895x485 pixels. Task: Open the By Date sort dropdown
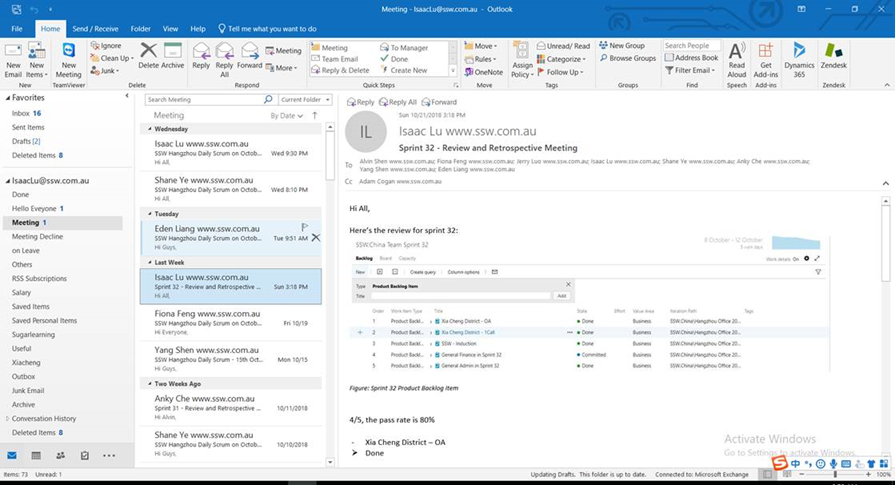coord(287,115)
